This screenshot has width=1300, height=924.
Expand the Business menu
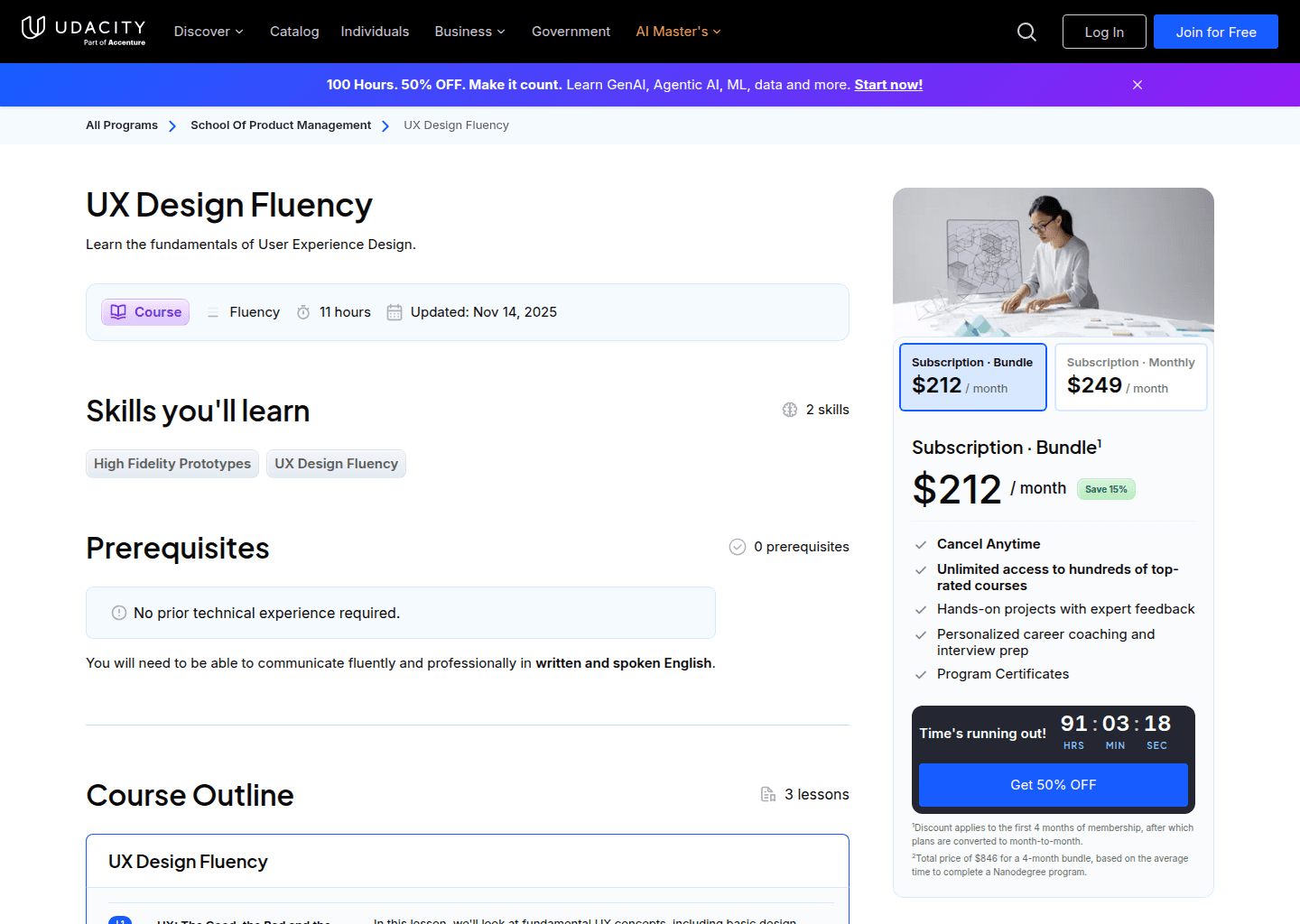[x=469, y=31]
